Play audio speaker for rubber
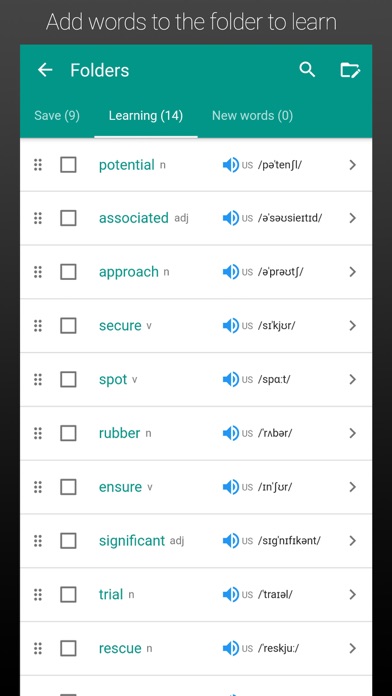Screen dimensions: 392x696 (231, 433)
